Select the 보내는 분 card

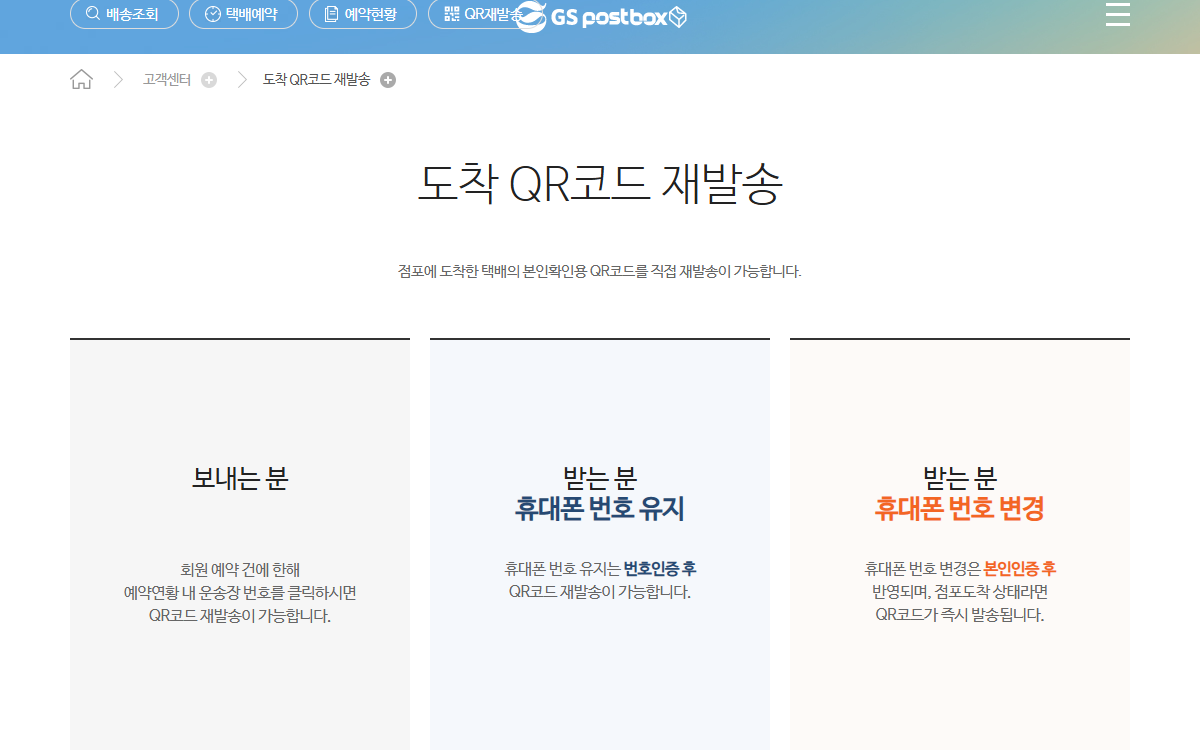[x=240, y=544]
